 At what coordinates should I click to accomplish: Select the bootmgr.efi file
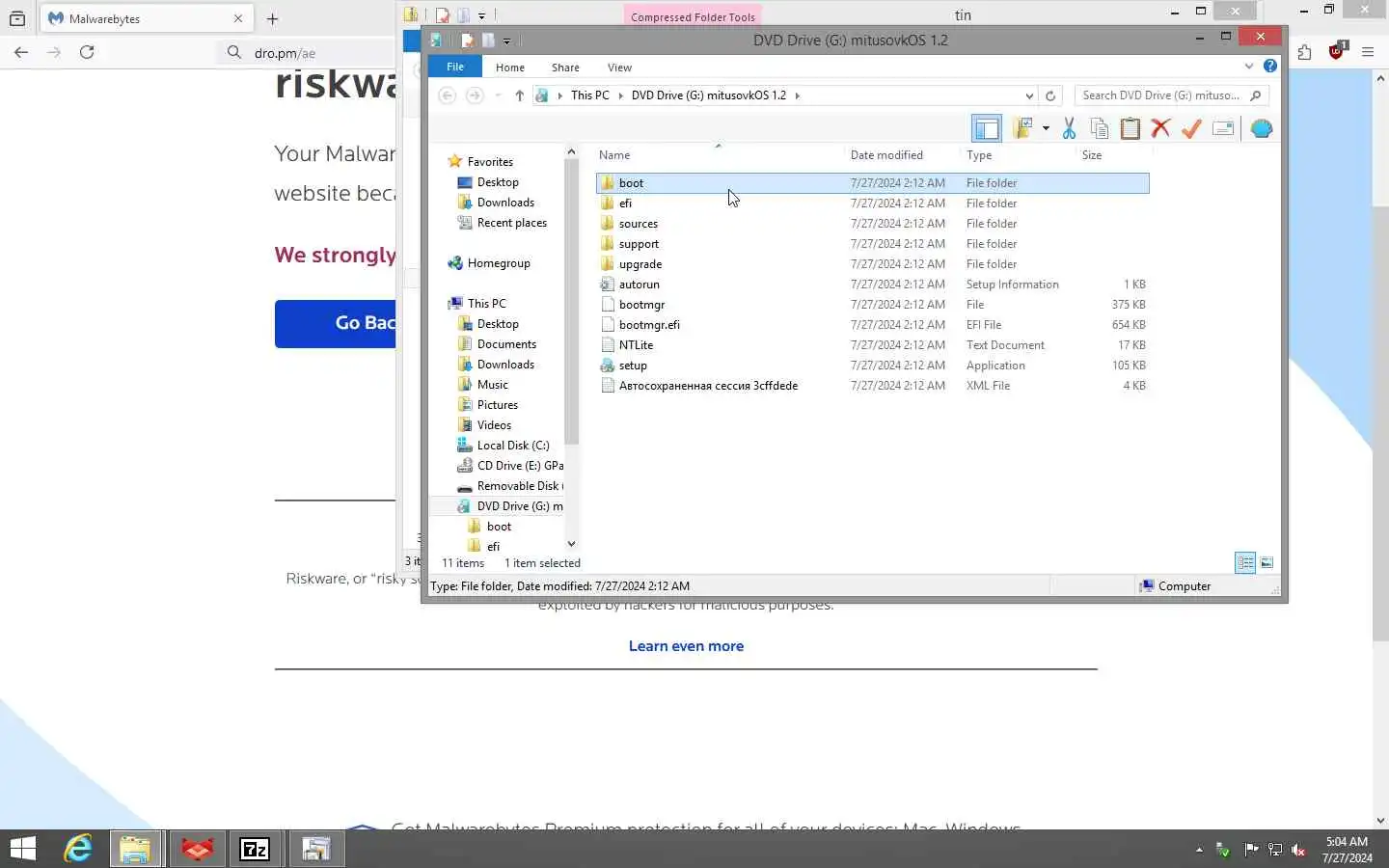873,324
